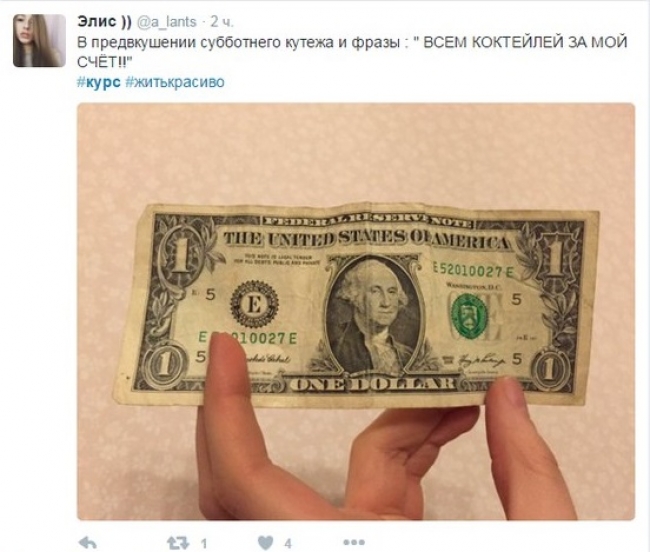The width and height of the screenshot is (650, 552).
Task: Open the tweet's permalink via the 2 ч. timestamp
Action: coord(222,22)
